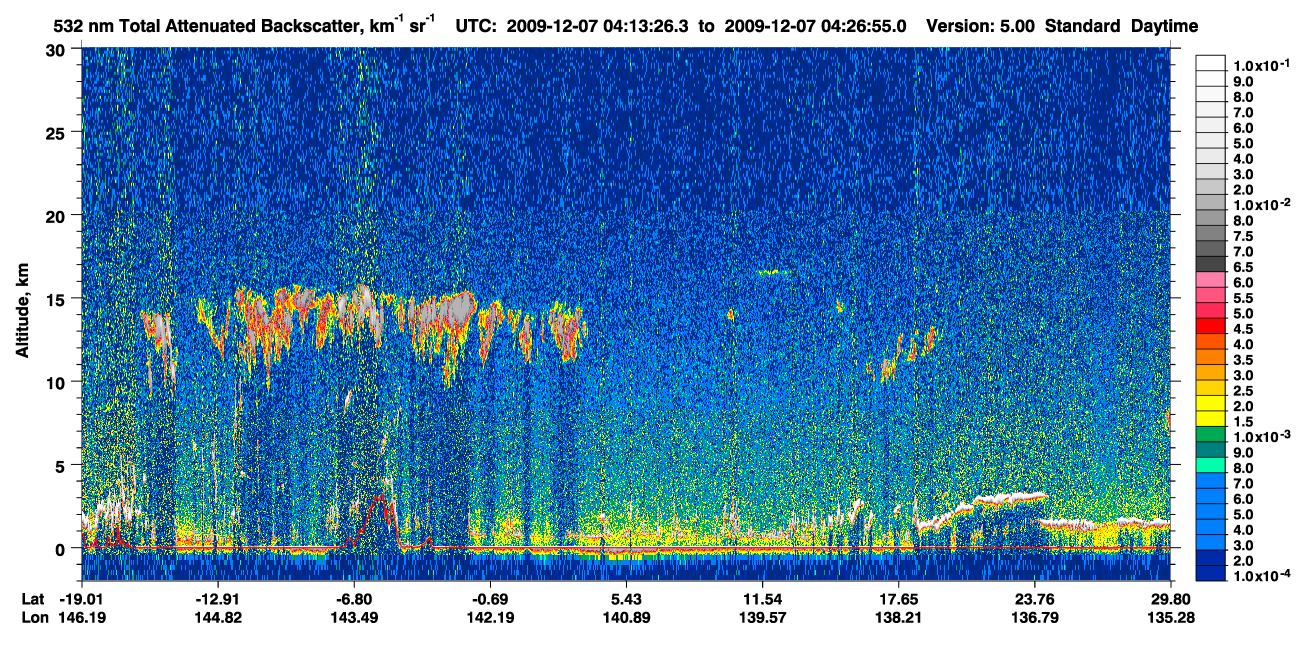Click the colorbar label '3.5'
Image resolution: width=1300 pixels, height=667 pixels.
(x=1244, y=360)
